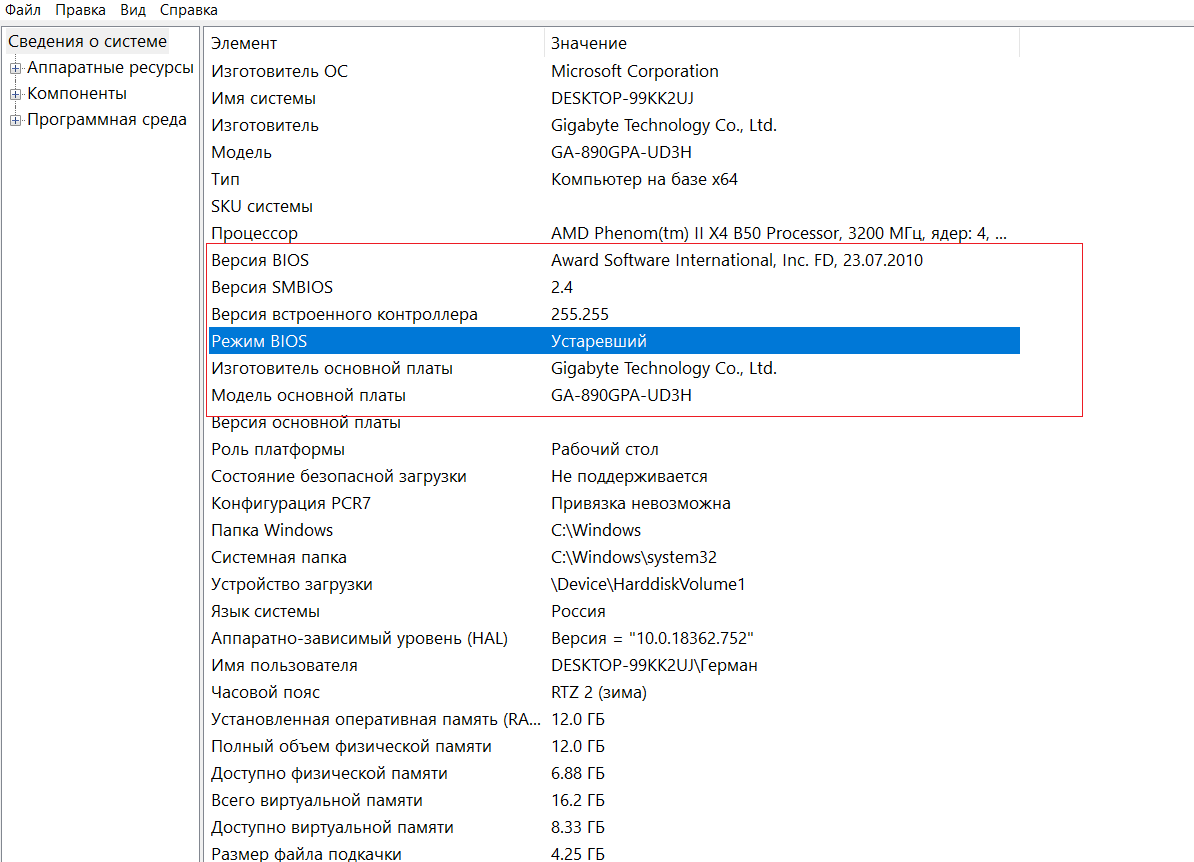Select the Тип row
1194x862 pixels.
pyautogui.click(x=614, y=179)
